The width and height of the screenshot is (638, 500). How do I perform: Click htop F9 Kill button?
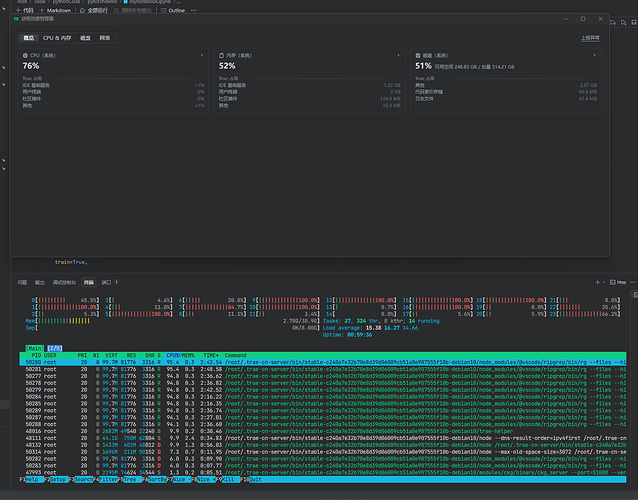pyautogui.click(x=228, y=480)
